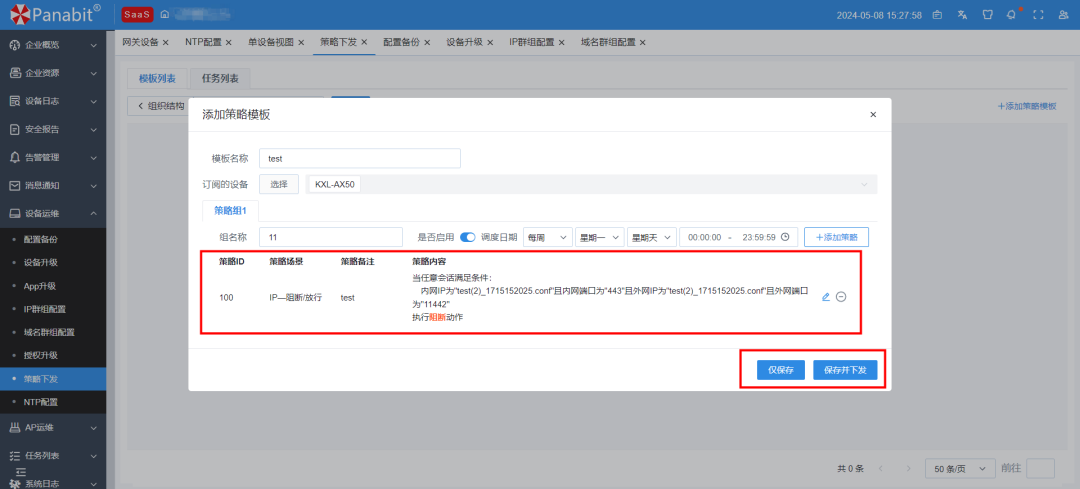The height and width of the screenshot is (489, 1080).
Task: Remove policy 100 with minus icon
Action: (x=841, y=297)
